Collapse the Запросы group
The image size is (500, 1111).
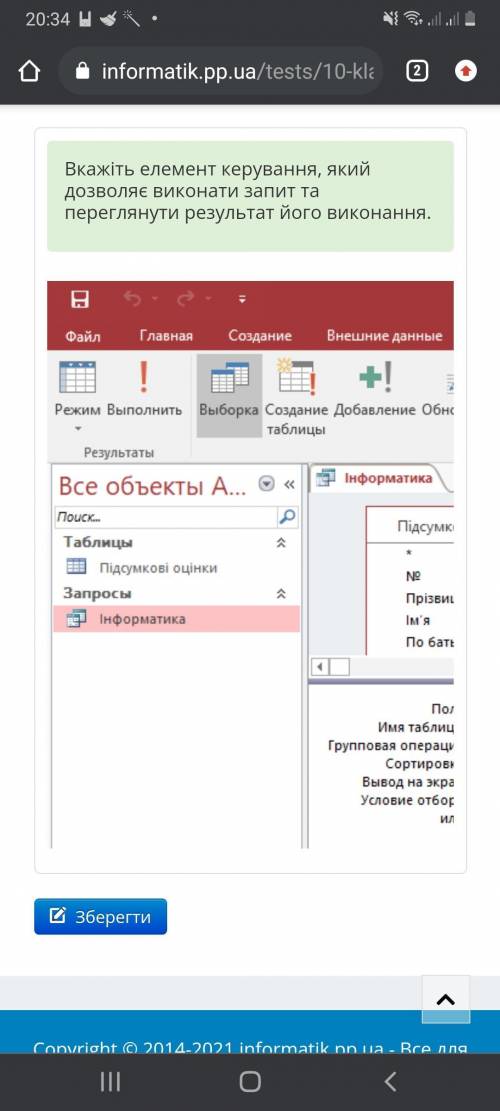[x=281, y=594]
